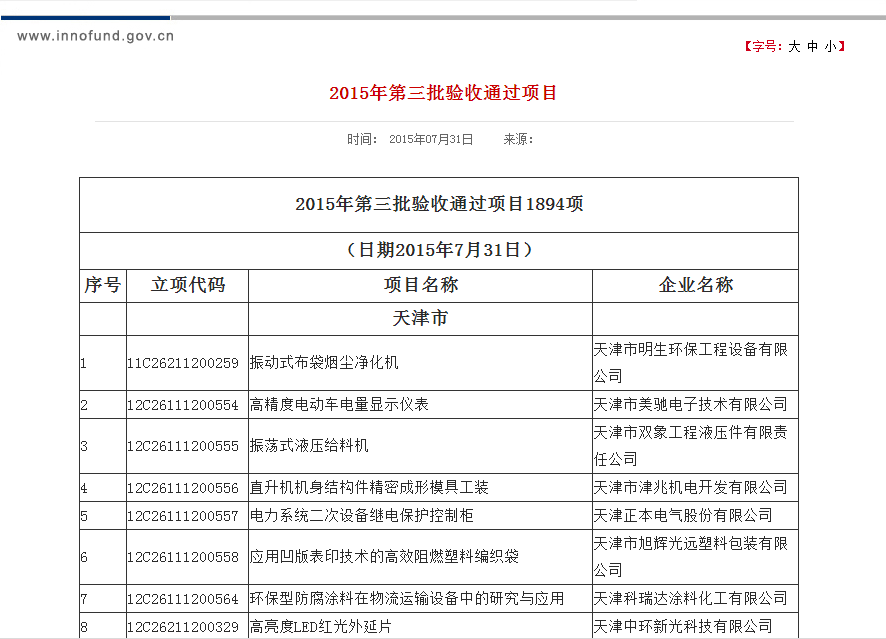Set font size to large (大)
Image resolution: width=886 pixels, height=639 pixels.
794,46
